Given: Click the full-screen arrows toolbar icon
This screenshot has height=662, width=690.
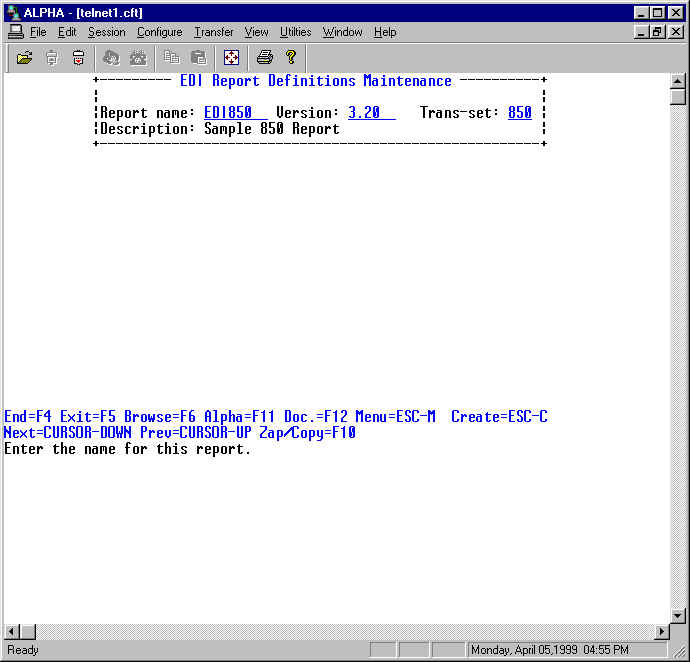Looking at the screenshot, I should (231, 58).
